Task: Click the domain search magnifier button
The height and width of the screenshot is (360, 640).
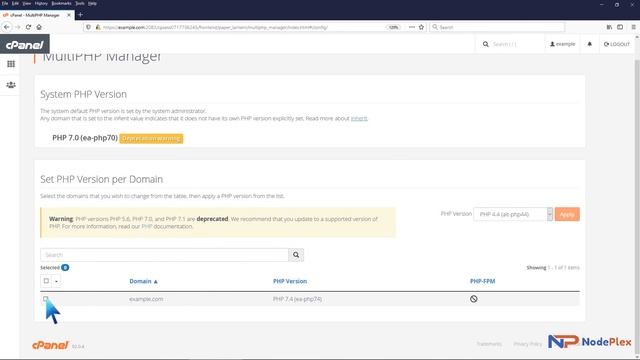Action: 296,255
